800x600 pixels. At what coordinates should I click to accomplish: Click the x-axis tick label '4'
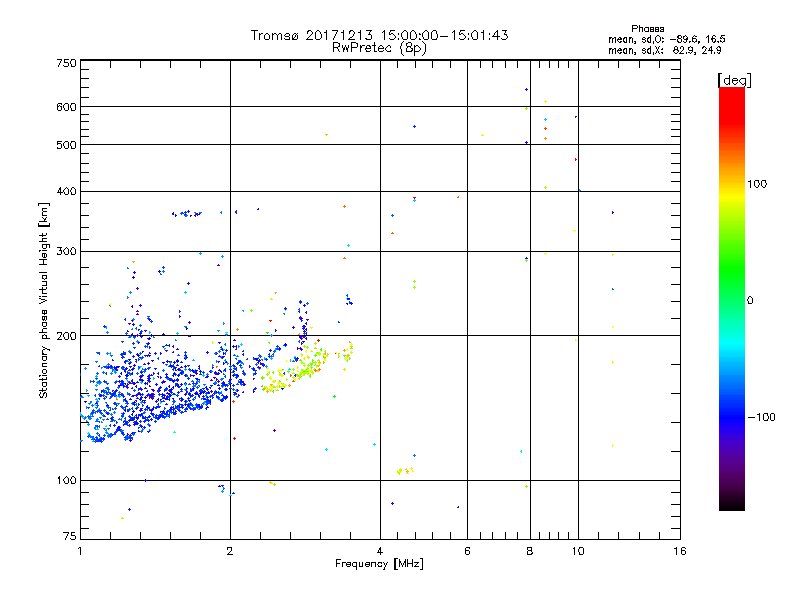tap(380, 552)
